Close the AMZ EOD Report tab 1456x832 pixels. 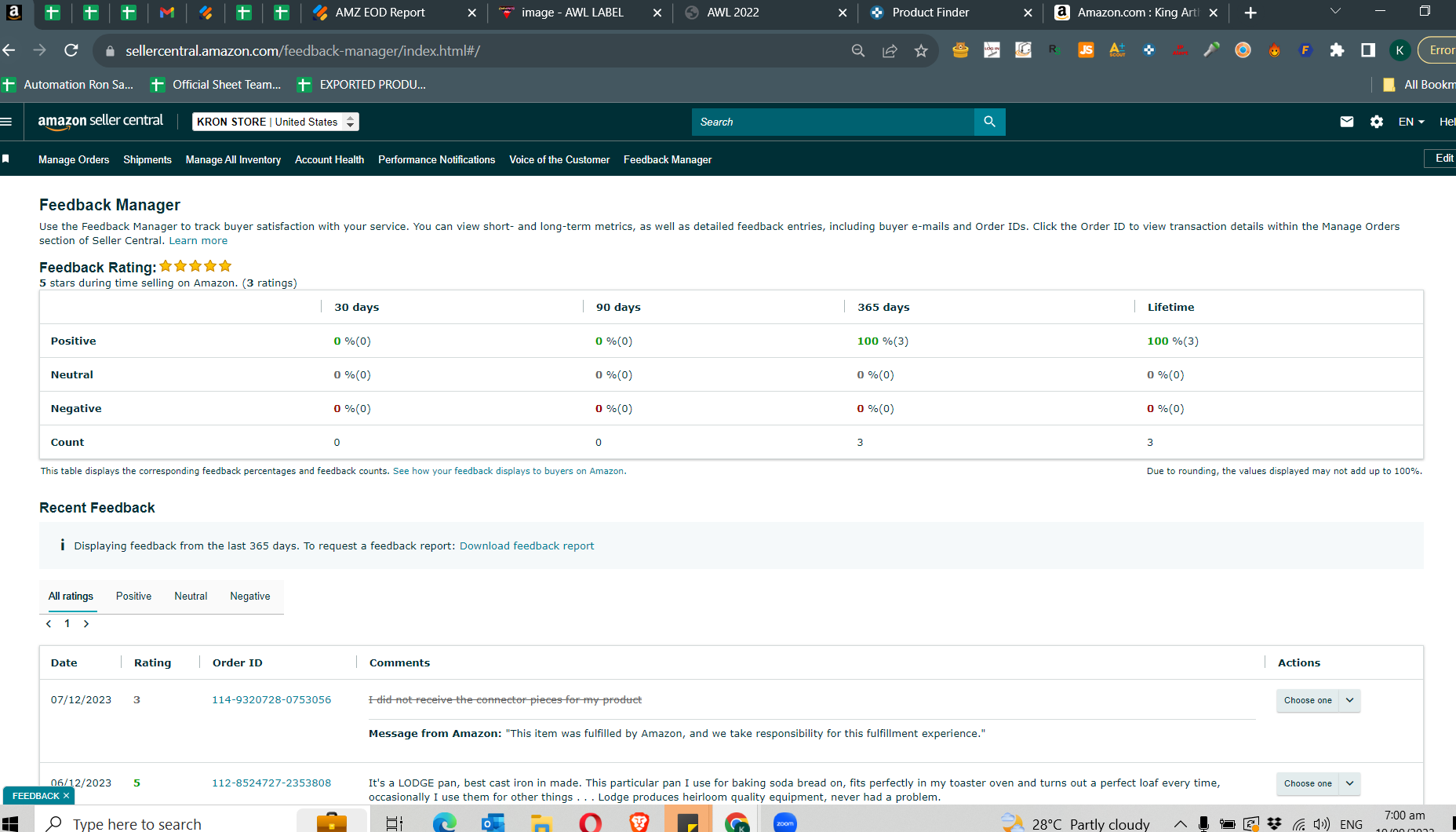click(x=471, y=13)
